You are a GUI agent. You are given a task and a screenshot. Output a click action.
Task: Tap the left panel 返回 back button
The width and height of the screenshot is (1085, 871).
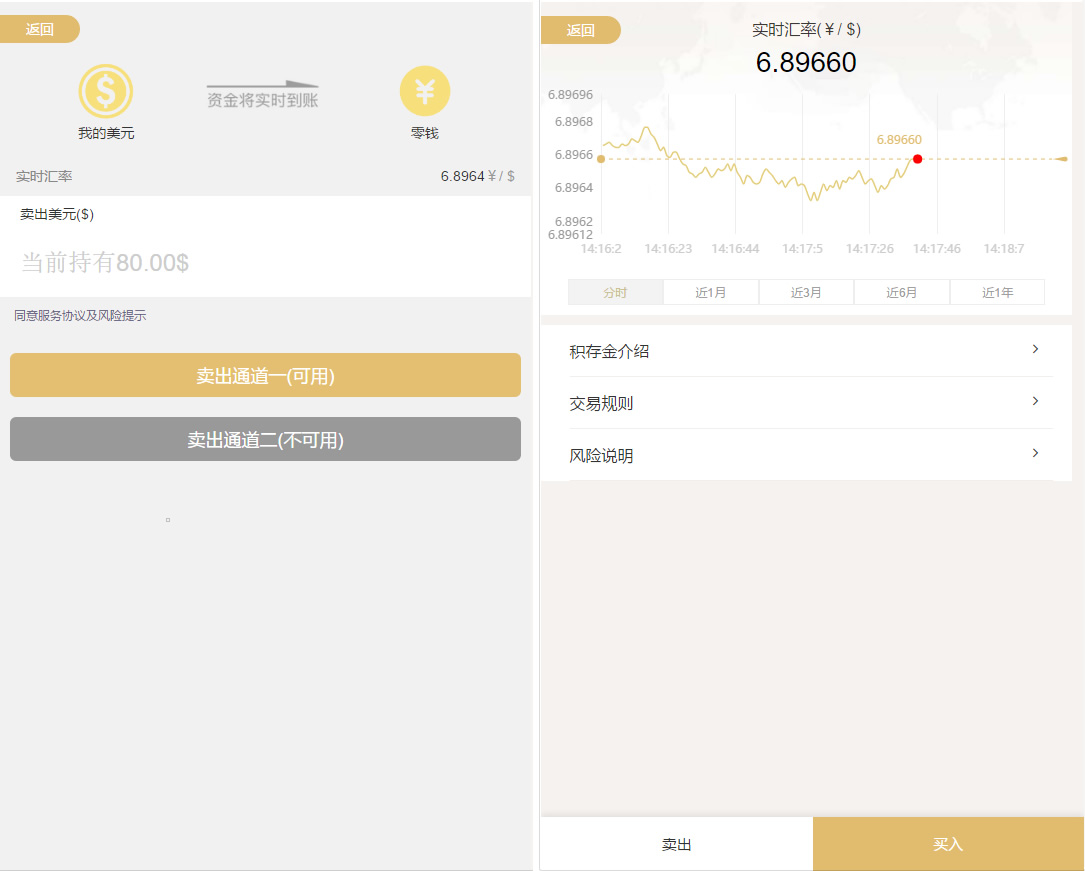[x=40, y=29]
